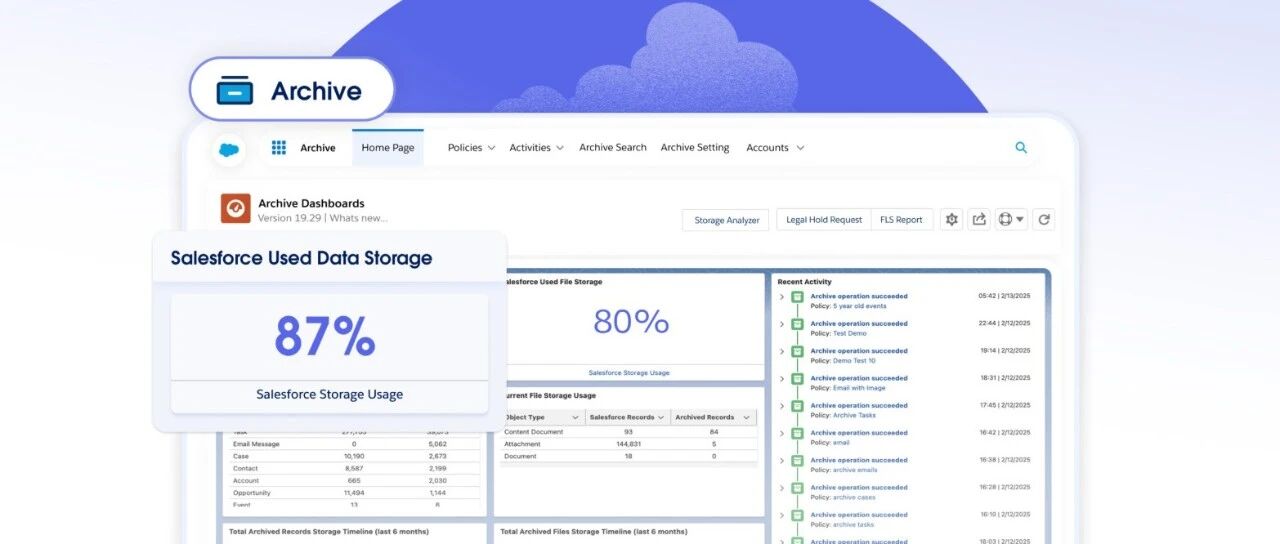
Task: Click the Storage Analyzer button
Action: tap(727, 220)
